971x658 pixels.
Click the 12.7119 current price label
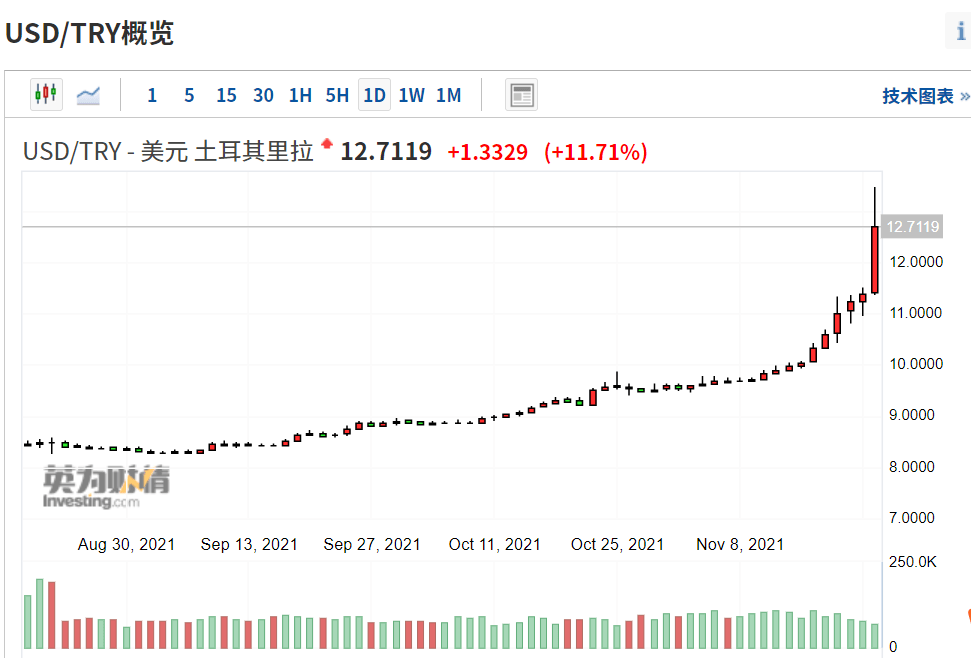912,227
